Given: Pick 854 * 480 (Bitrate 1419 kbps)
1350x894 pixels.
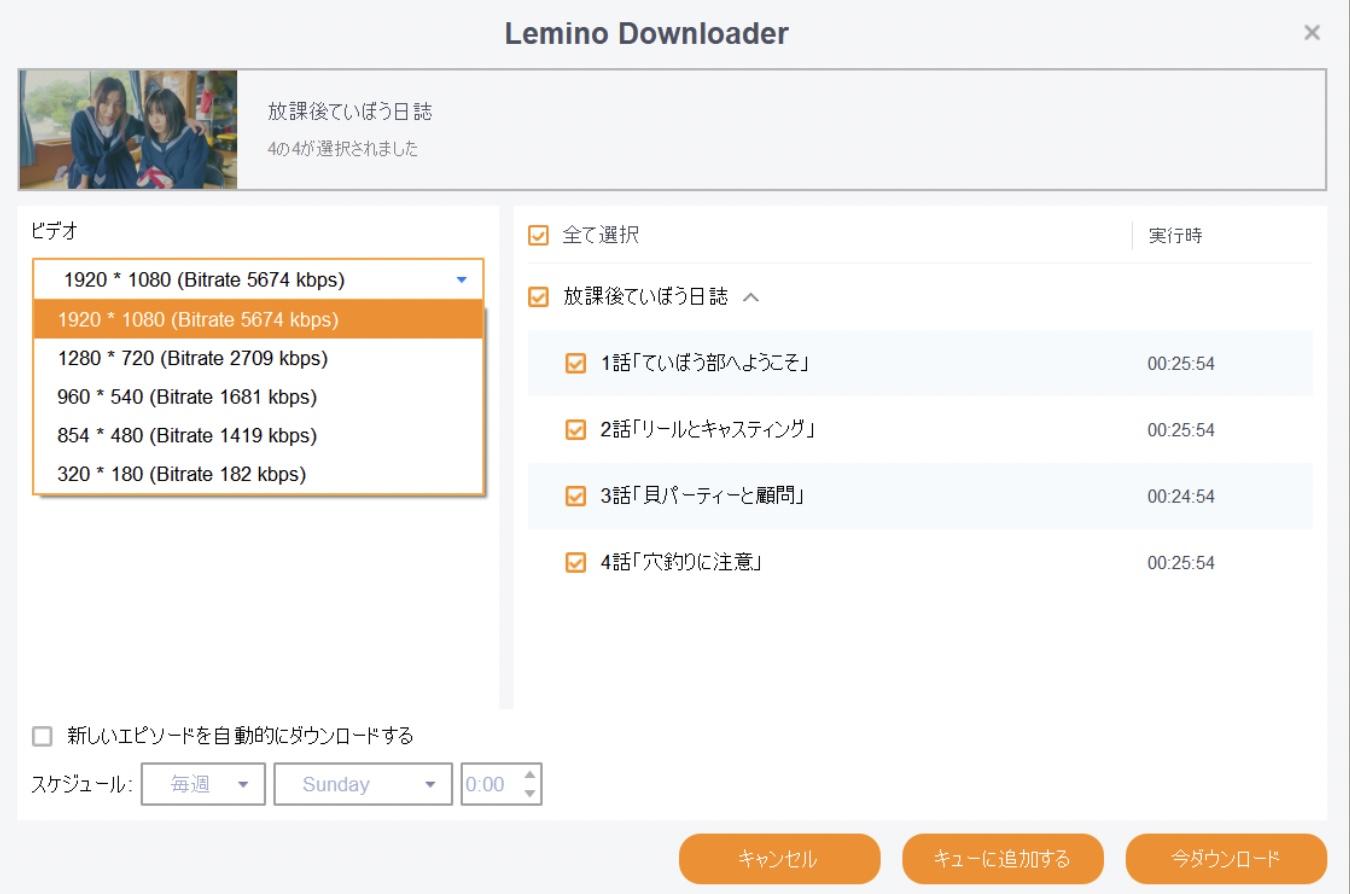Looking at the screenshot, I should pyautogui.click(x=258, y=436).
